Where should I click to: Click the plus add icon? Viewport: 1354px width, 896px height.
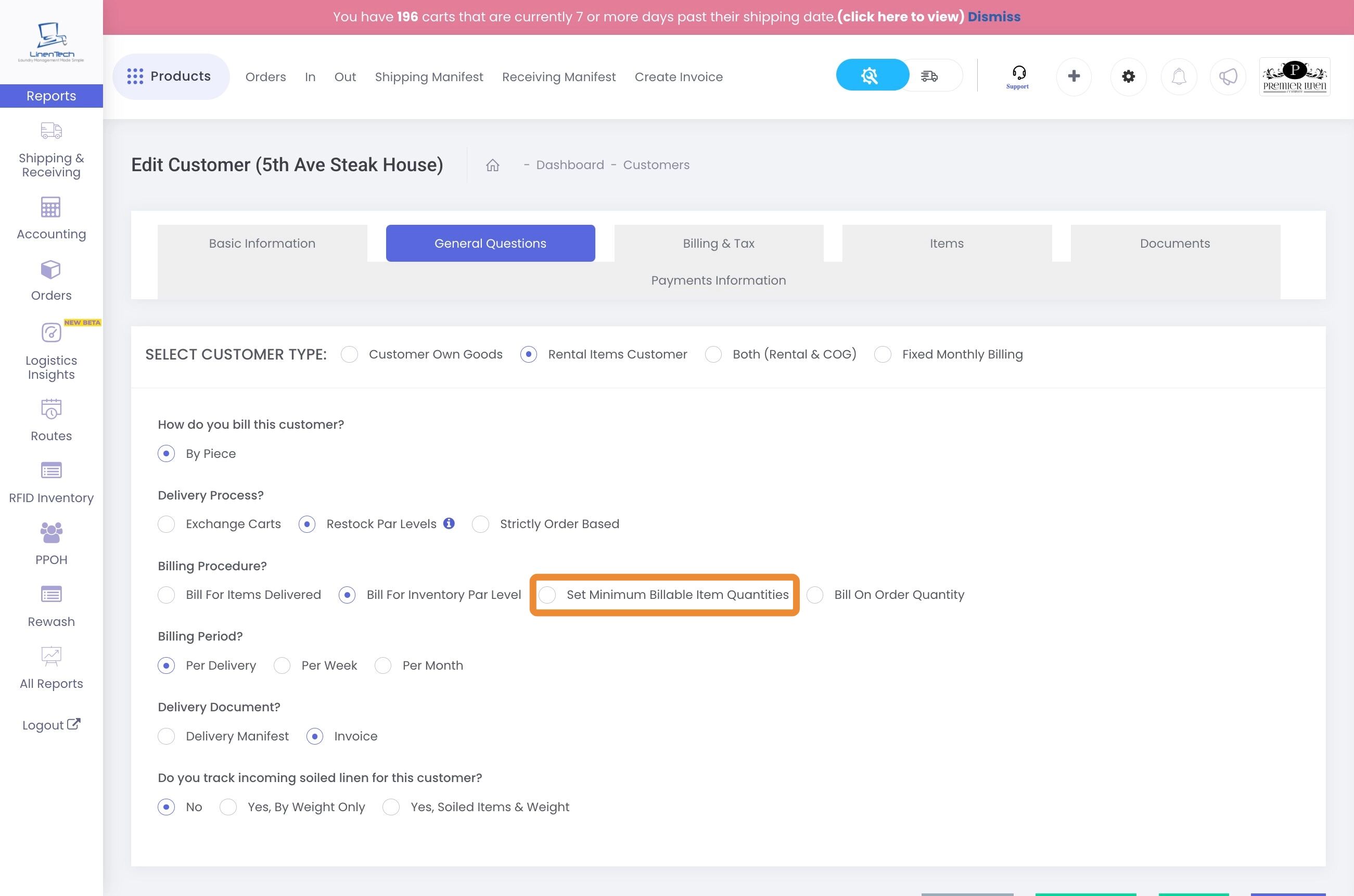[1074, 76]
